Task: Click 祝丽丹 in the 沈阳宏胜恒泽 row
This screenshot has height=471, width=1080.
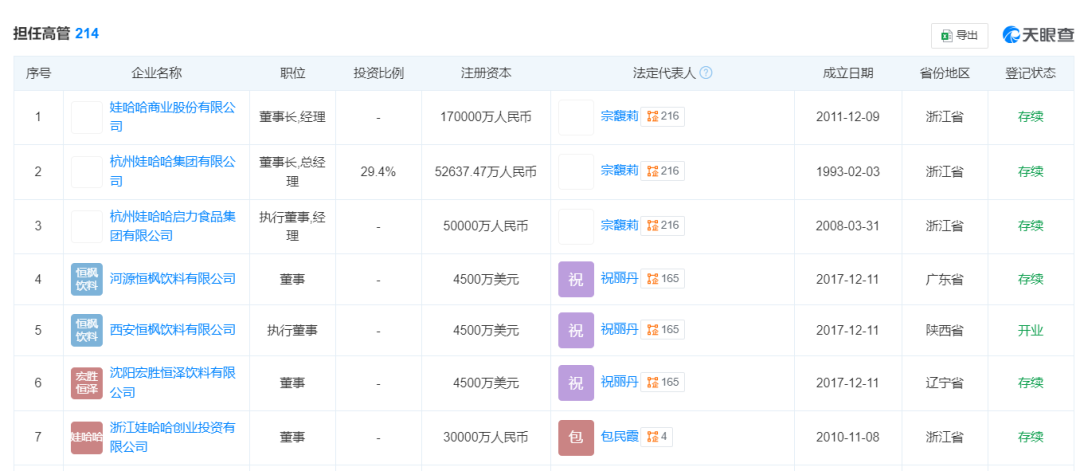Action: pos(619,381)
